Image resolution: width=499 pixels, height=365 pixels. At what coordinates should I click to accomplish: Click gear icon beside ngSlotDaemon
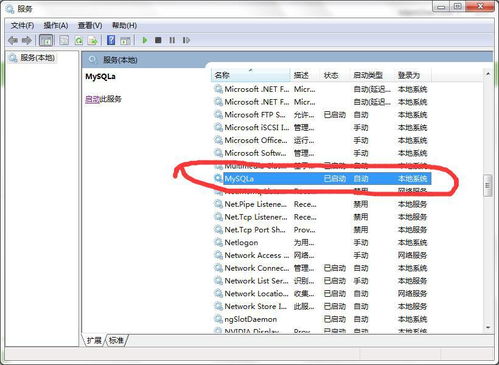tap(218, 319)
